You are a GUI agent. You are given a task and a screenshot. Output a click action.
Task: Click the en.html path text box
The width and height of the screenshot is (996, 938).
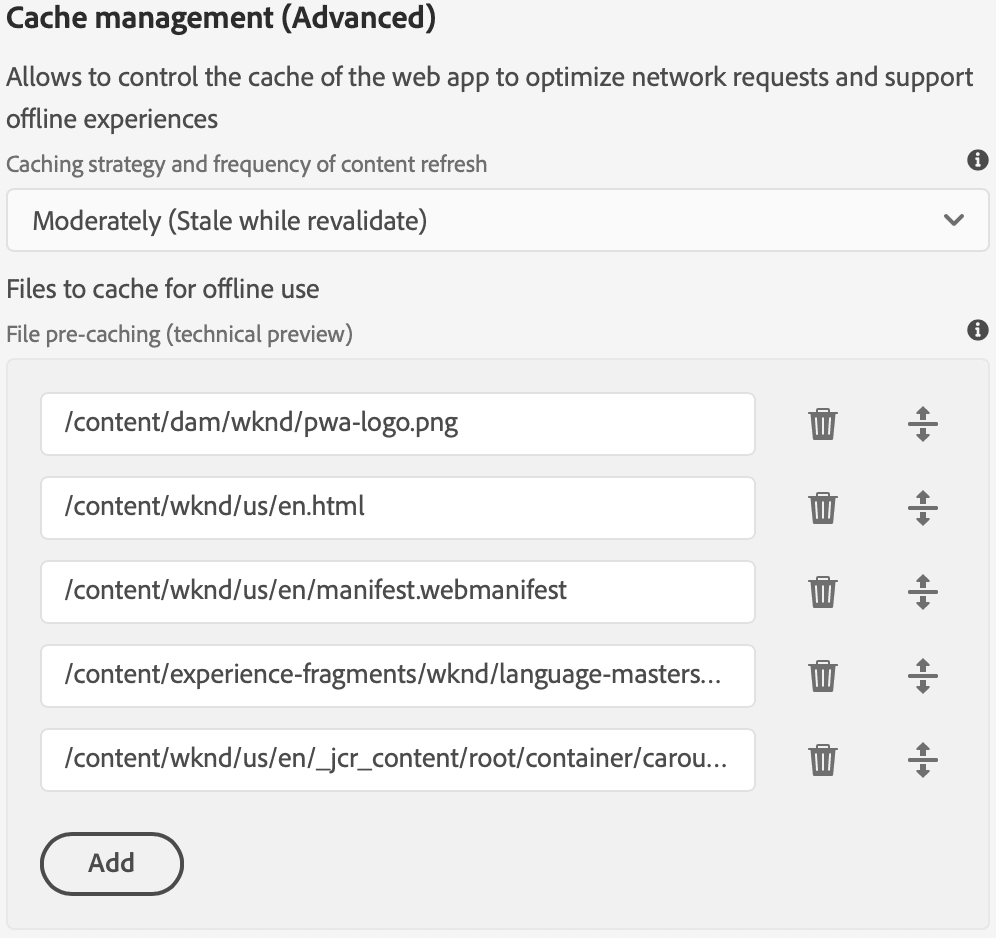point(400,508)
